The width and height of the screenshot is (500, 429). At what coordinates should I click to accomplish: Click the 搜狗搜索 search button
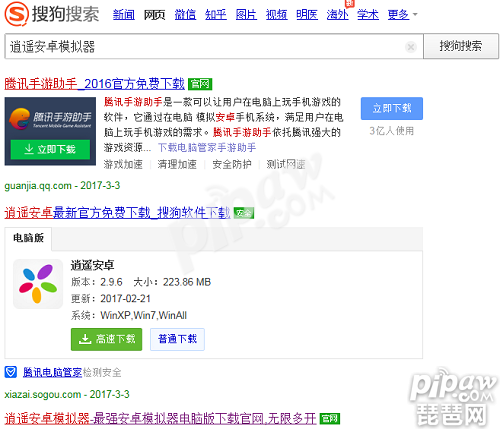point(461,46)
